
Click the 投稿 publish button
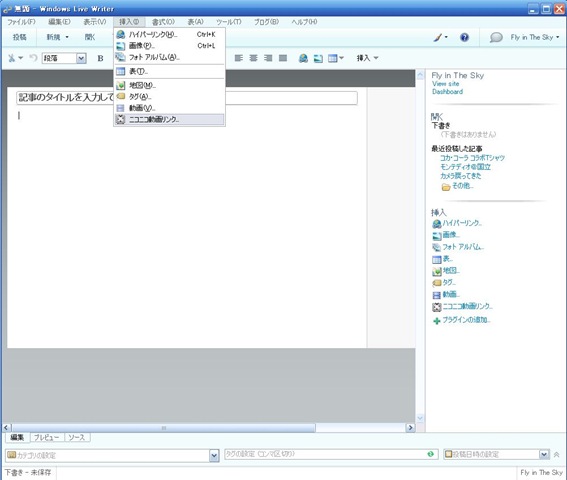20,37
